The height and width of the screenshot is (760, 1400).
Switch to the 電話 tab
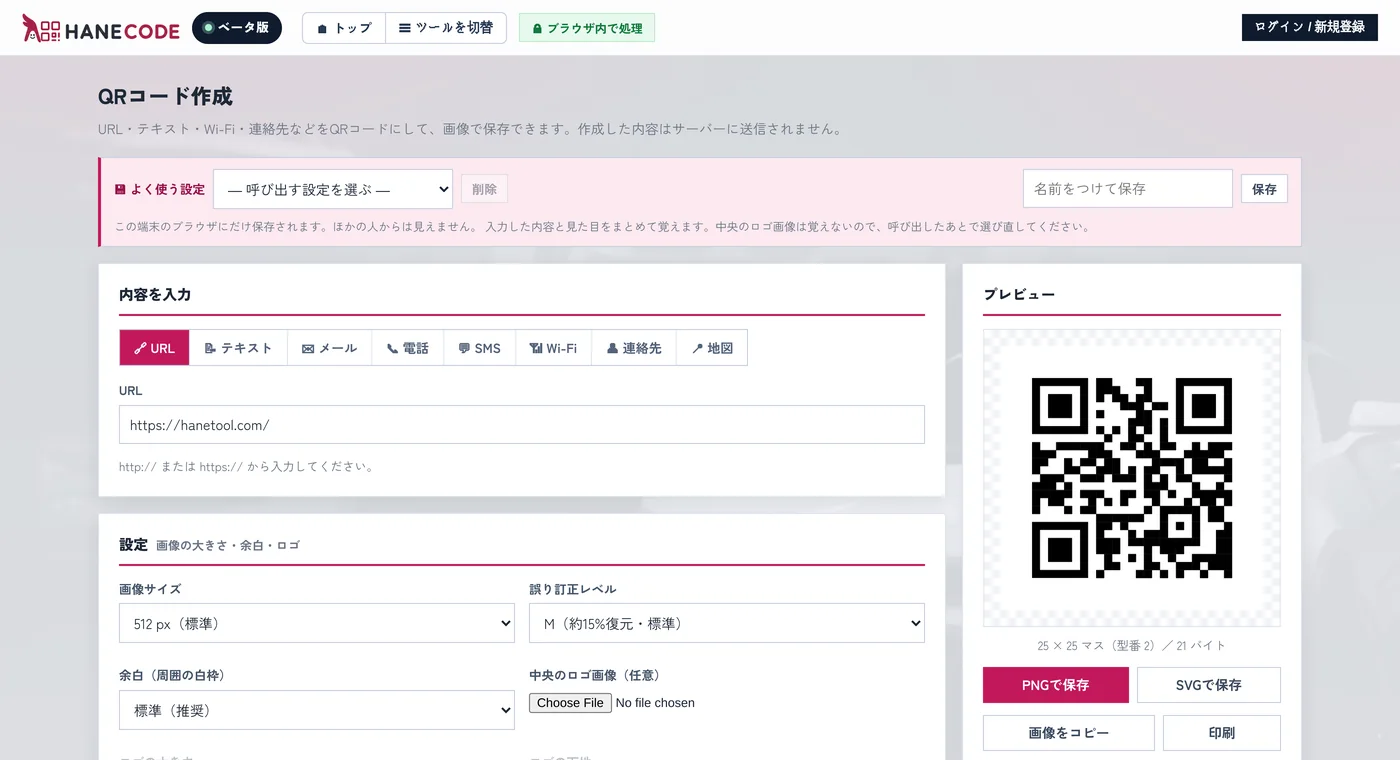pyautogui.click(x=407, y=348)
